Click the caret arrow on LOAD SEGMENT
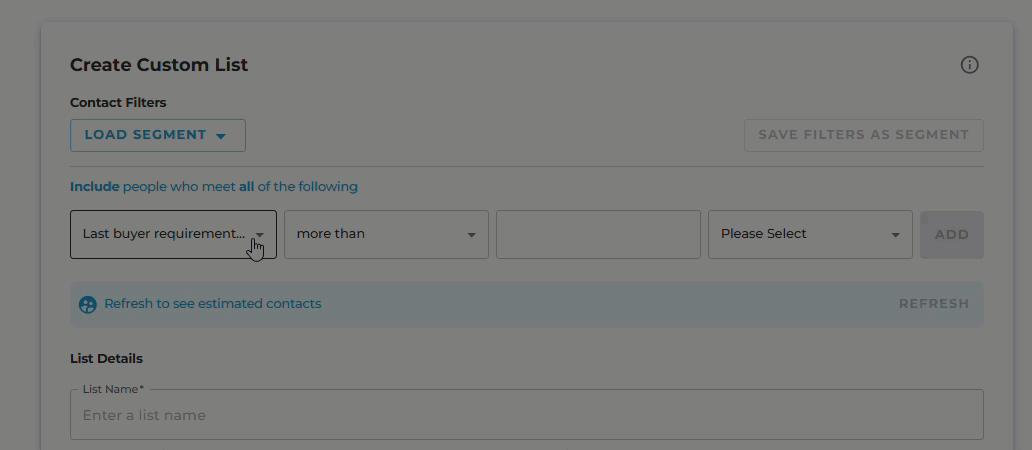The image size is (1032, 450). [x=221, y=136]
